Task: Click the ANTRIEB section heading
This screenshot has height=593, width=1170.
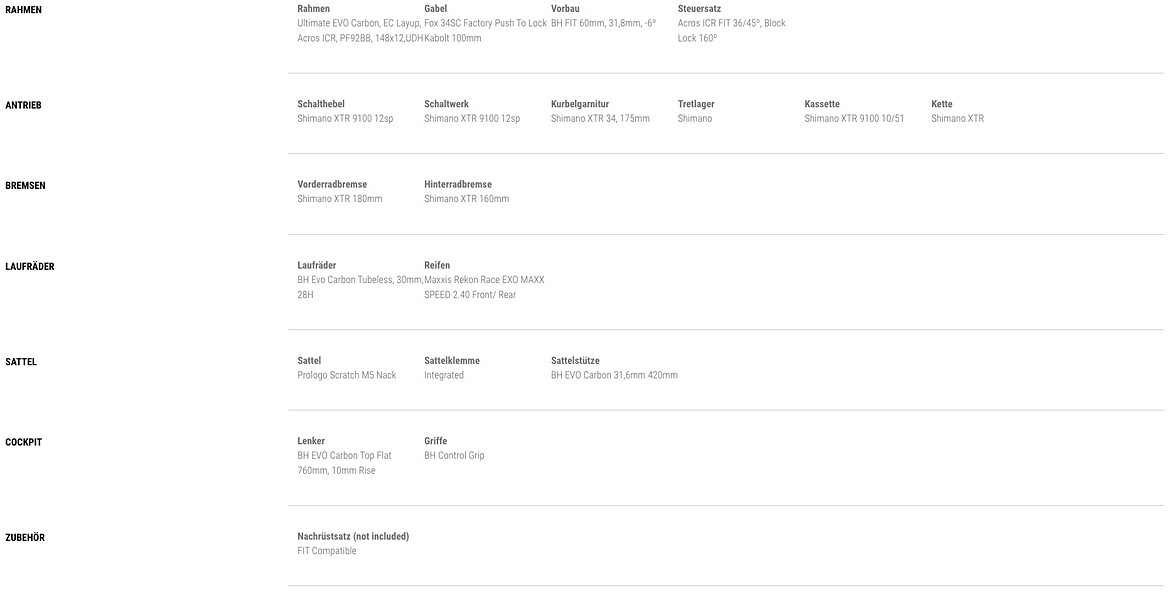Action: pos(23,105)
